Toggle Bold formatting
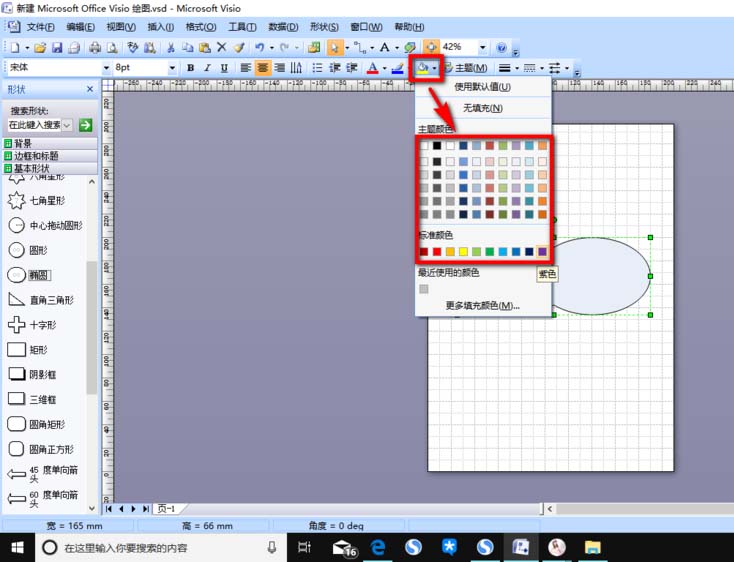Image resolution: width=734 pixels, height=562 pixels. pos(191,68)
